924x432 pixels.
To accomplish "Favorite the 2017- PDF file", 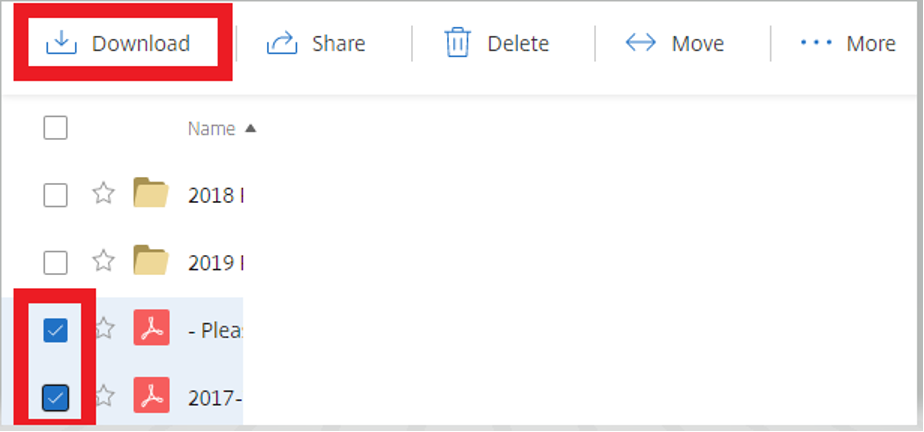I will [103, 397].
